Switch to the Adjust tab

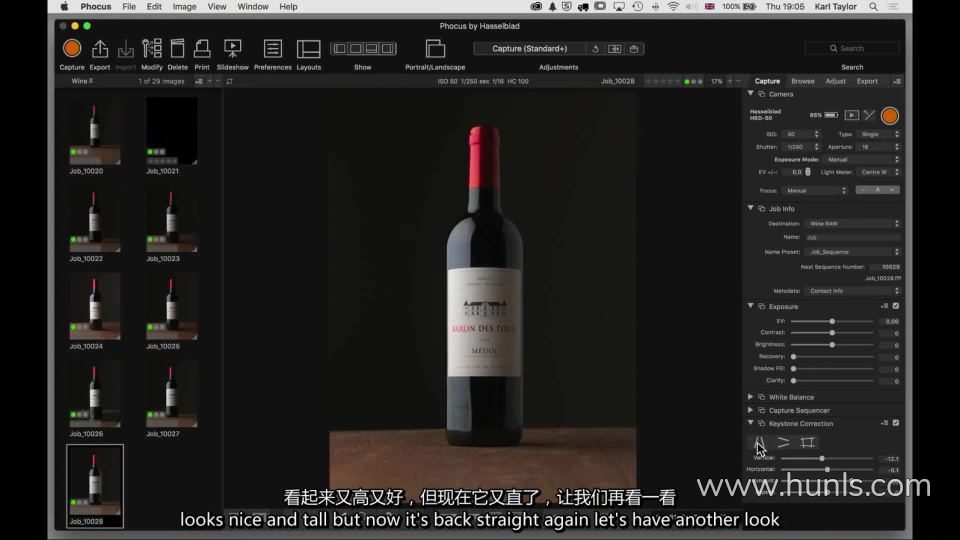click(835, 81)
